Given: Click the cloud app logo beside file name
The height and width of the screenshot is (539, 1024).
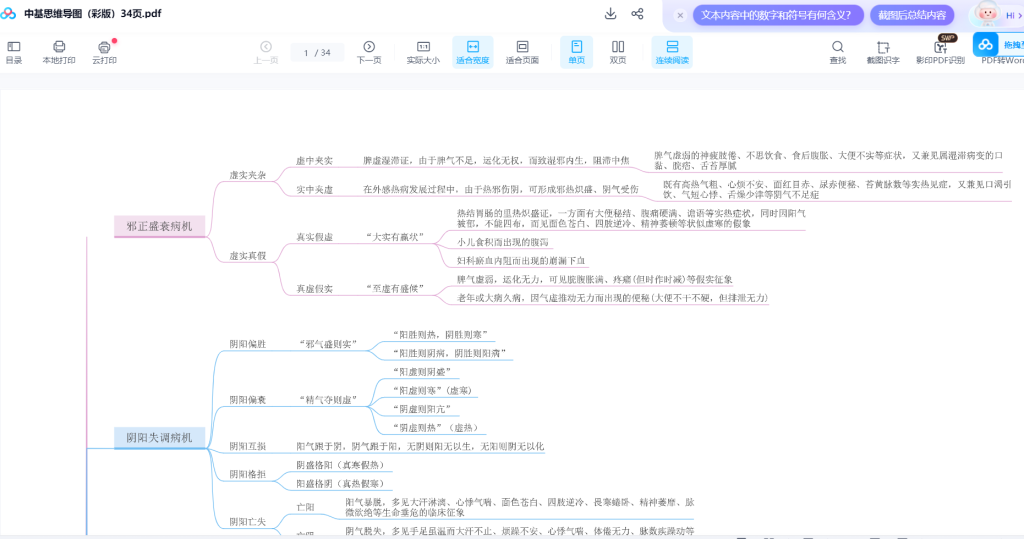Looking at the screenshot, I should 8,14.
